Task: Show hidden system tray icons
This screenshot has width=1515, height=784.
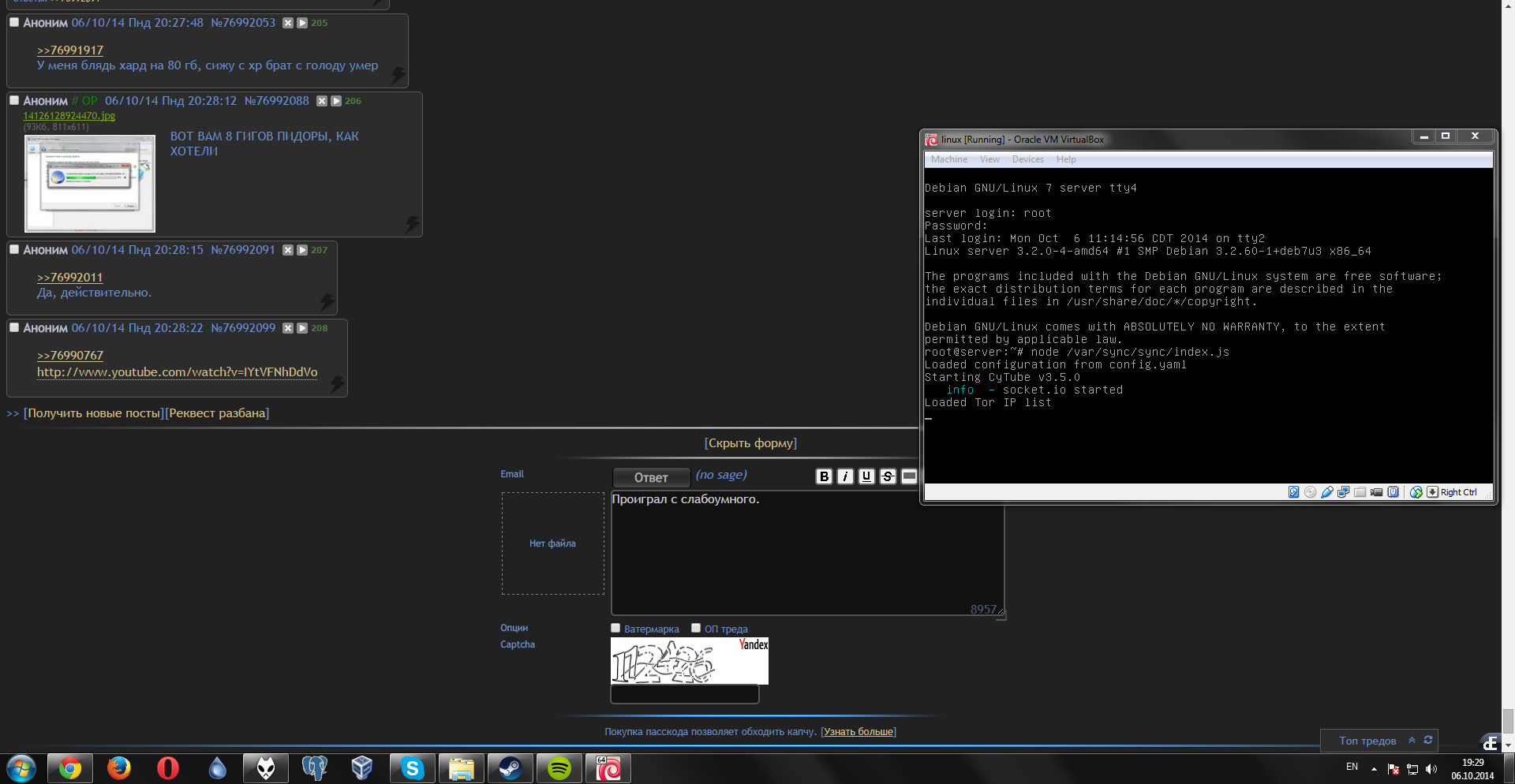Action: click(x=1374, y=769)
